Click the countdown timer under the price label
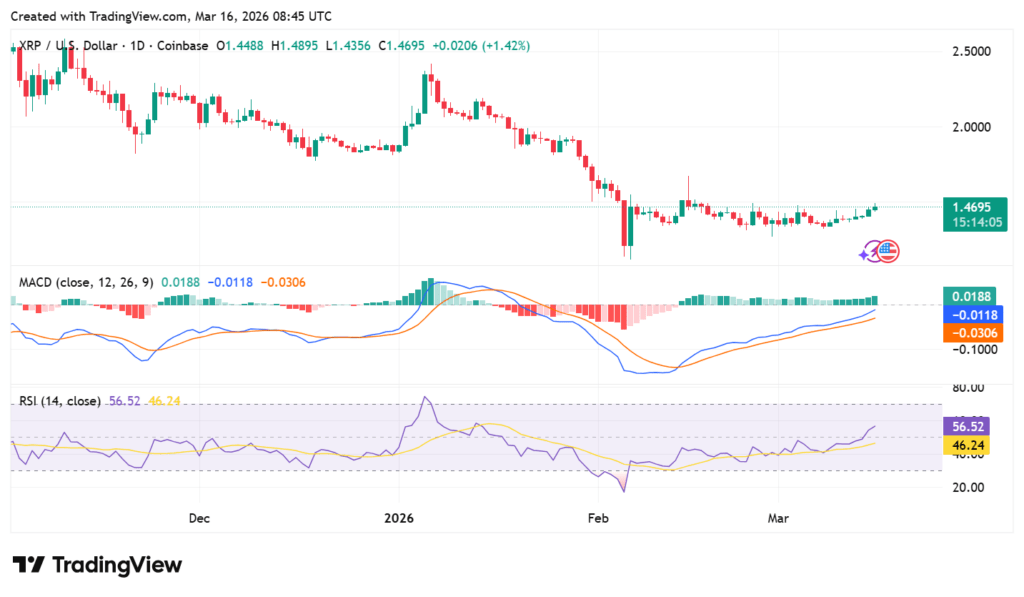Screen dimensions: 1024x597 [x=978, y=220]
